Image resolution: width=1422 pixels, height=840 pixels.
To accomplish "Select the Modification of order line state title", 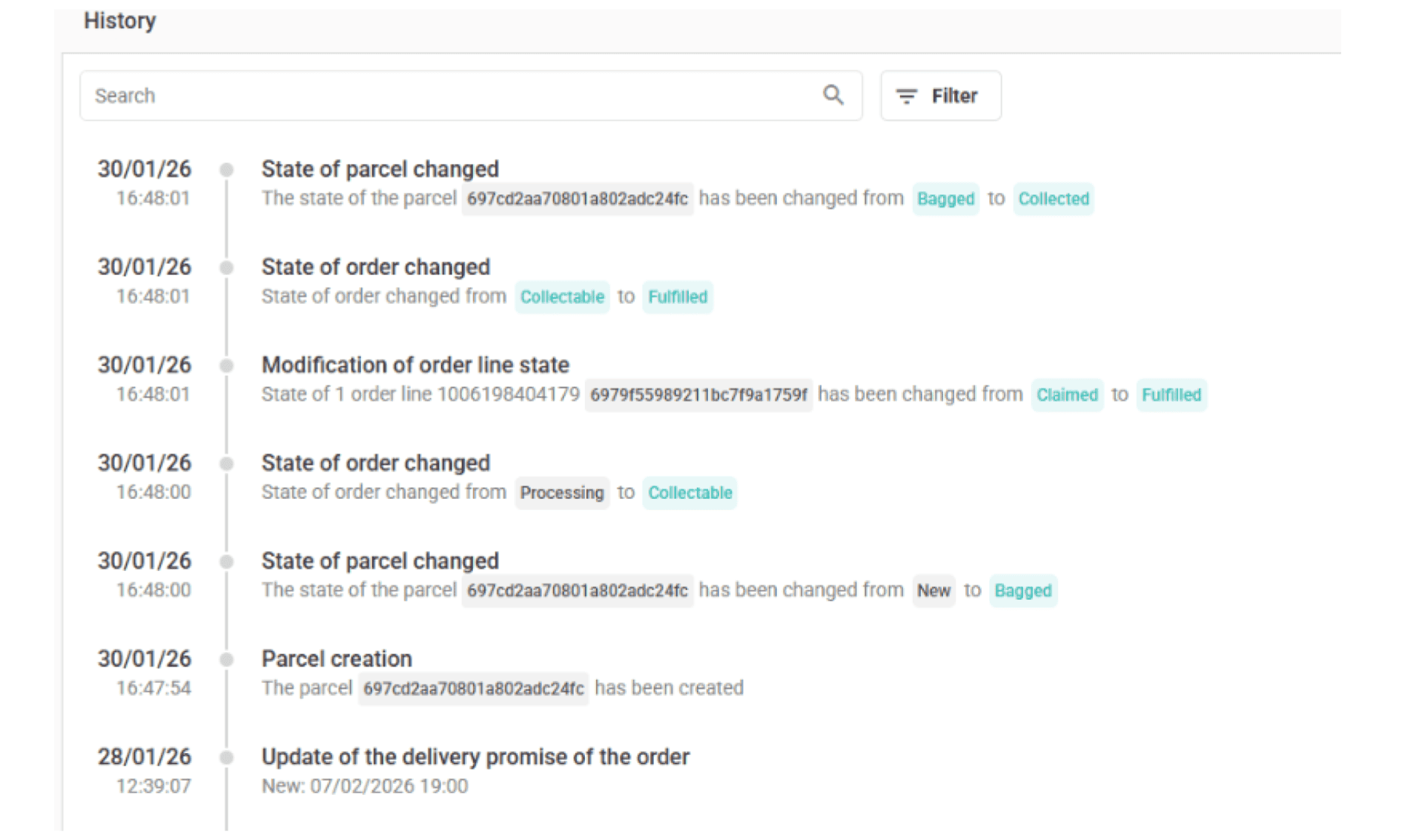I will 415,365.
